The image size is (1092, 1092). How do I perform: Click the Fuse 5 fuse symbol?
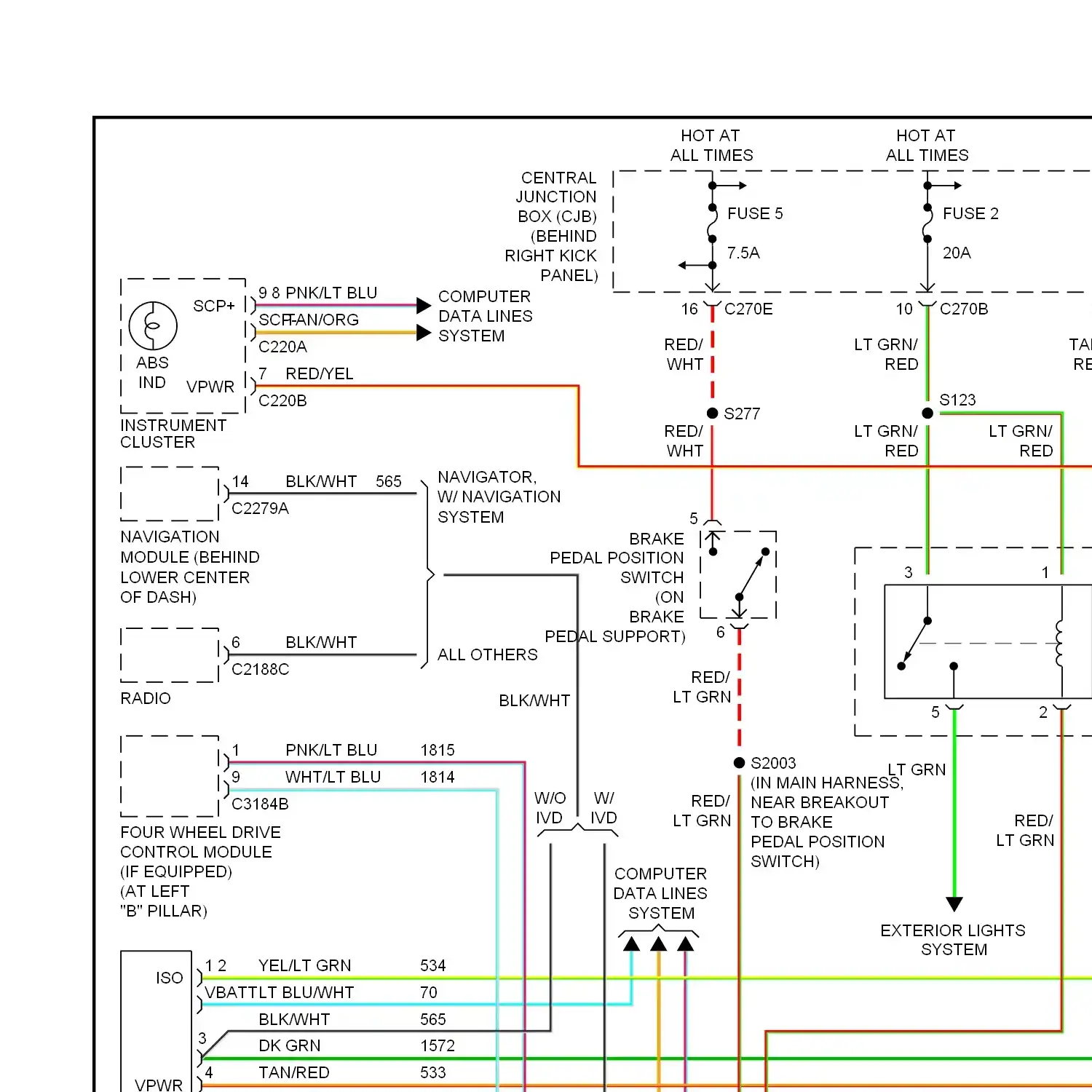713,223
